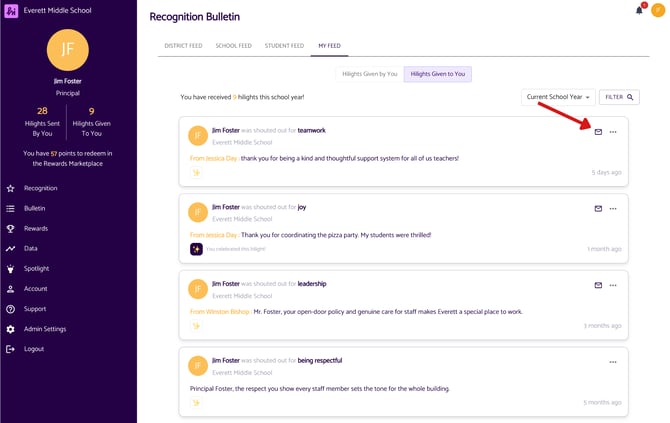The image size is (670, 423).
Task: Open Account from the sidebar
Action: (x=35, y=289)
